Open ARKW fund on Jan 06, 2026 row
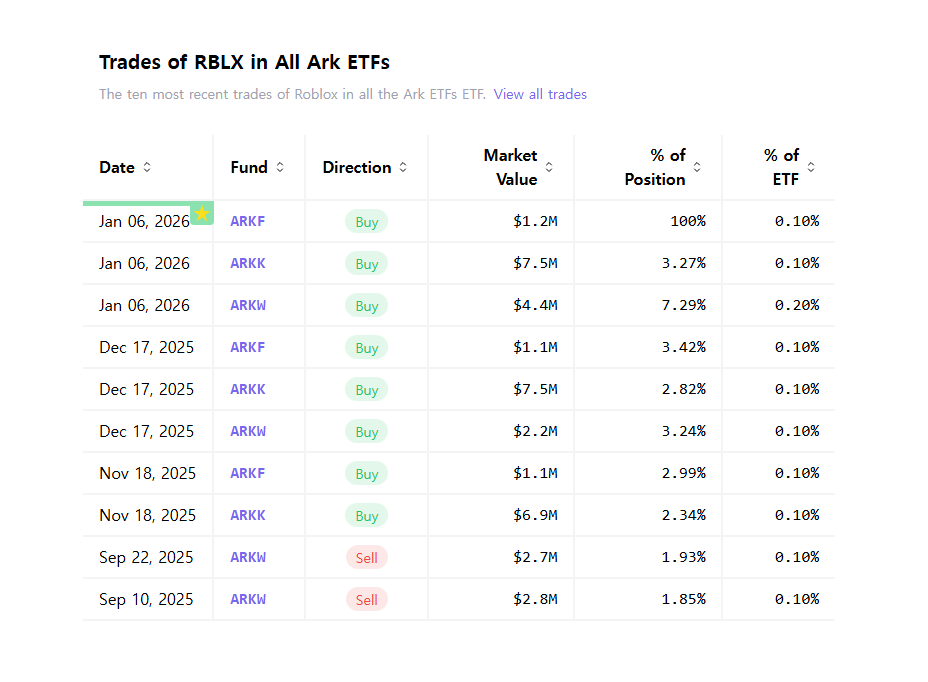This screenshot has width=928, height=682. (x=248, y=305)
